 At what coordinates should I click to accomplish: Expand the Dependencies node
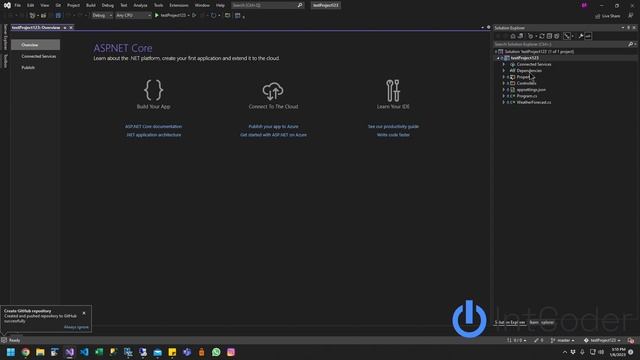coord(504,71)
